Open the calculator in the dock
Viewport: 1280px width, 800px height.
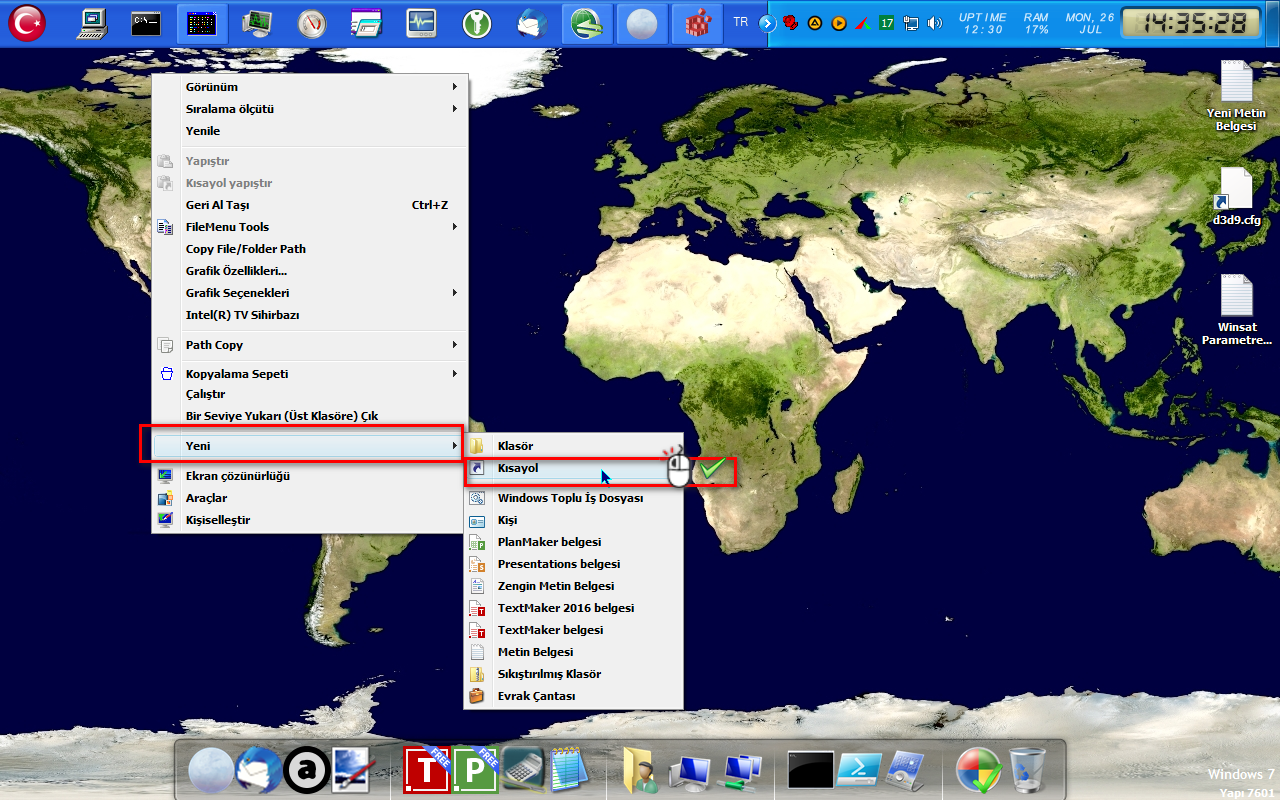click(522, 770)
